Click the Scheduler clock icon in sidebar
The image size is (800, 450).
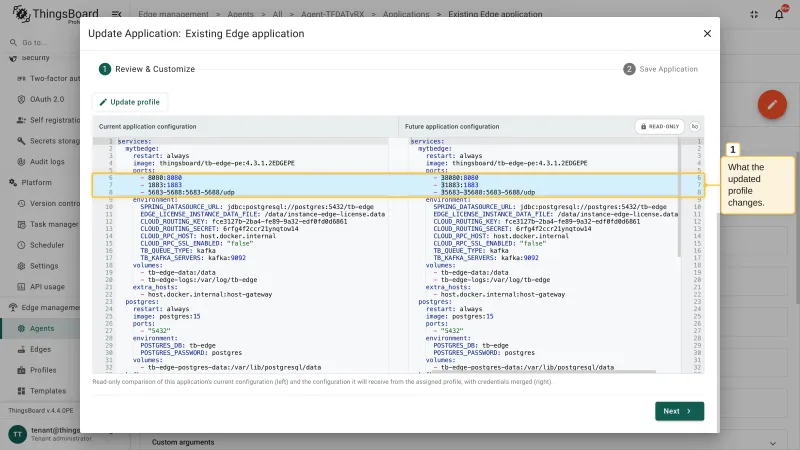point(21,245)
